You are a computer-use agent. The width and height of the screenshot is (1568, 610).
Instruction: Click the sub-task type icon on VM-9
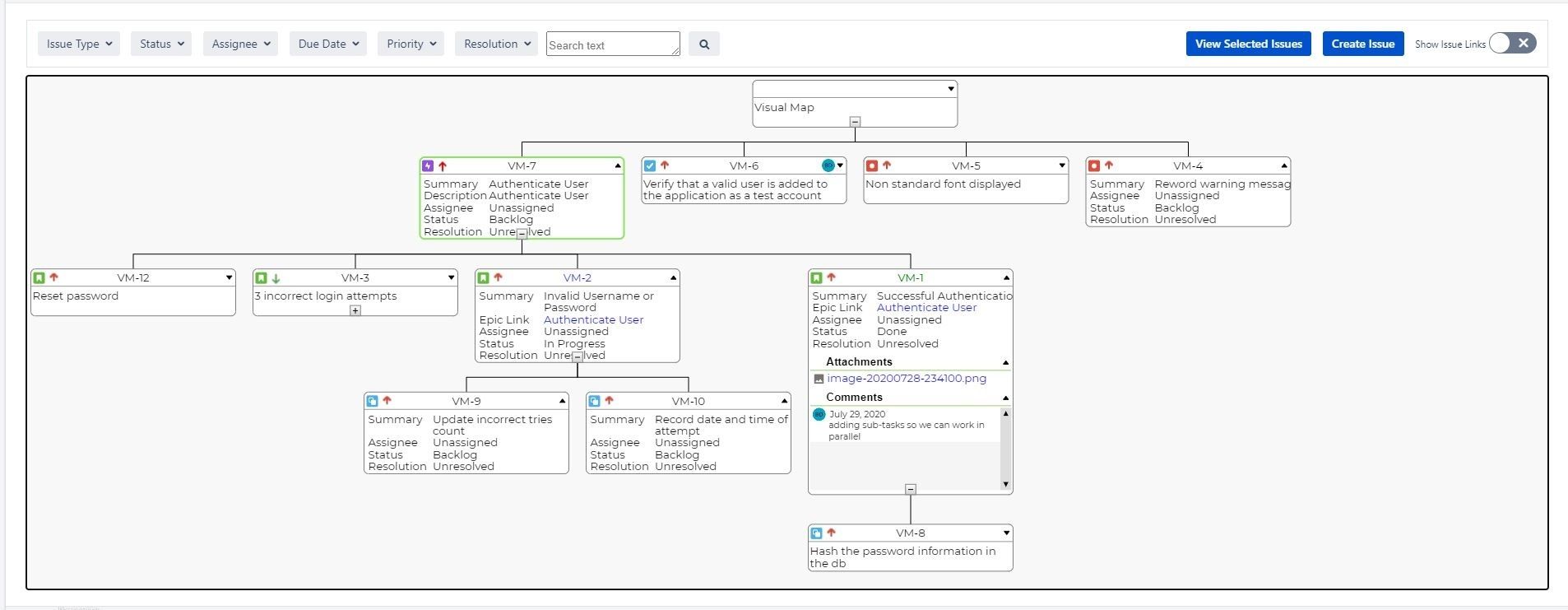372,402
